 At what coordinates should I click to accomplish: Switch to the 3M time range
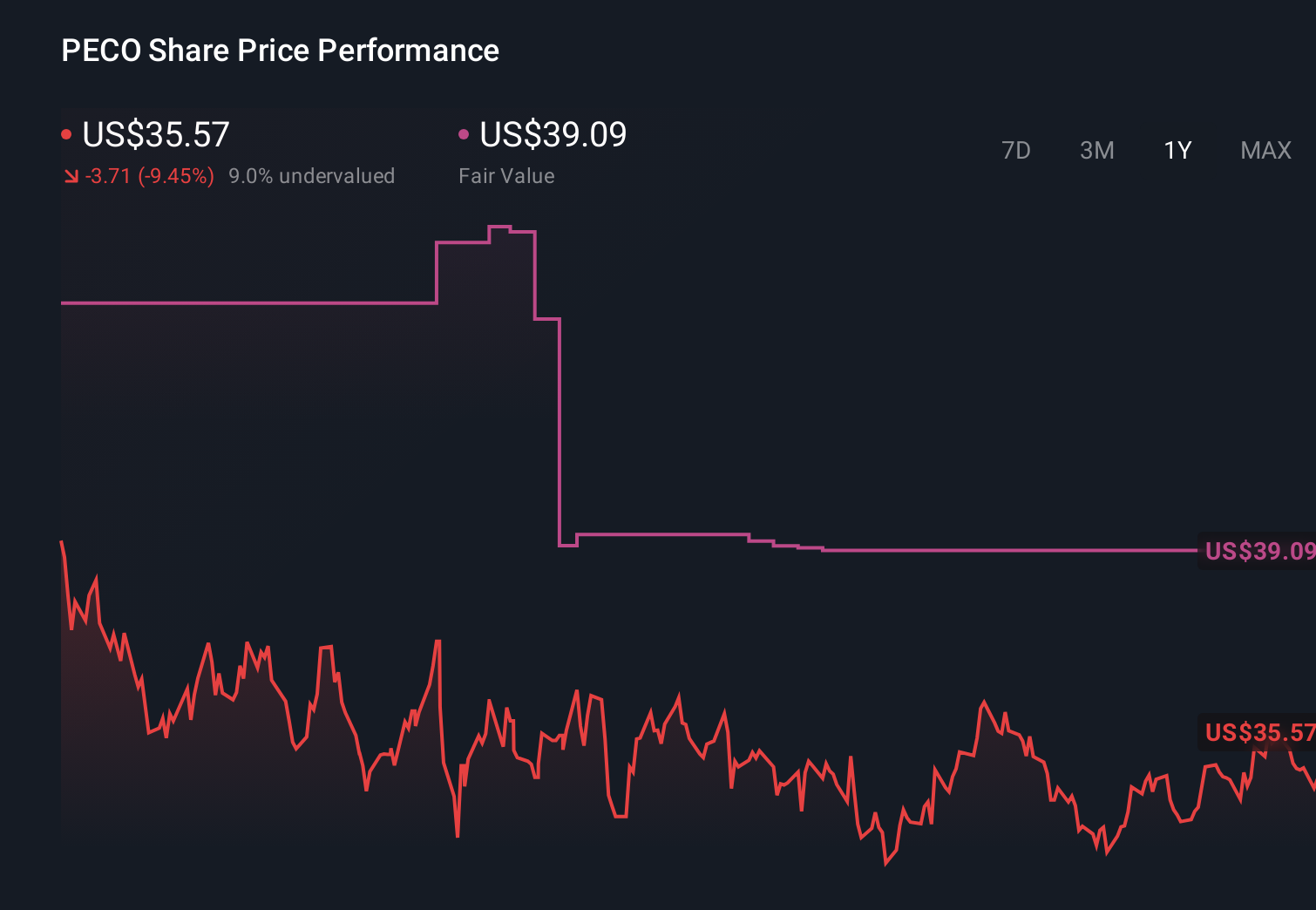click(x=1096, y=150)
